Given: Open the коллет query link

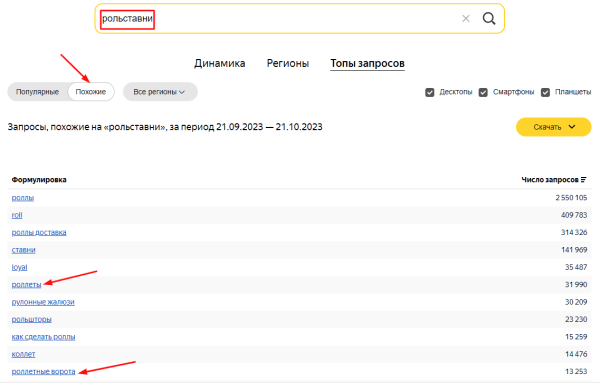Looking at the screenshot, I should tap(23, 354).
